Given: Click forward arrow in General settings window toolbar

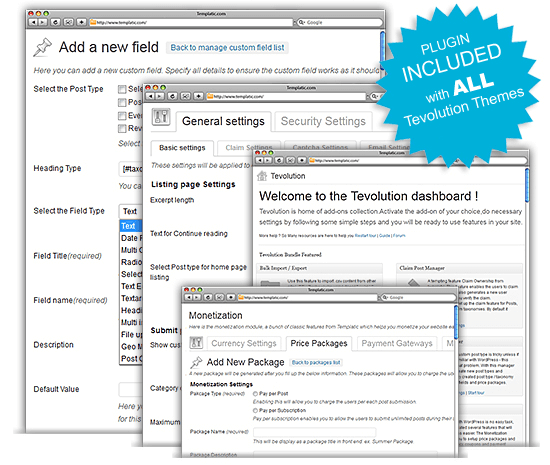Looking at the screenshot, I should coord(160,96).
